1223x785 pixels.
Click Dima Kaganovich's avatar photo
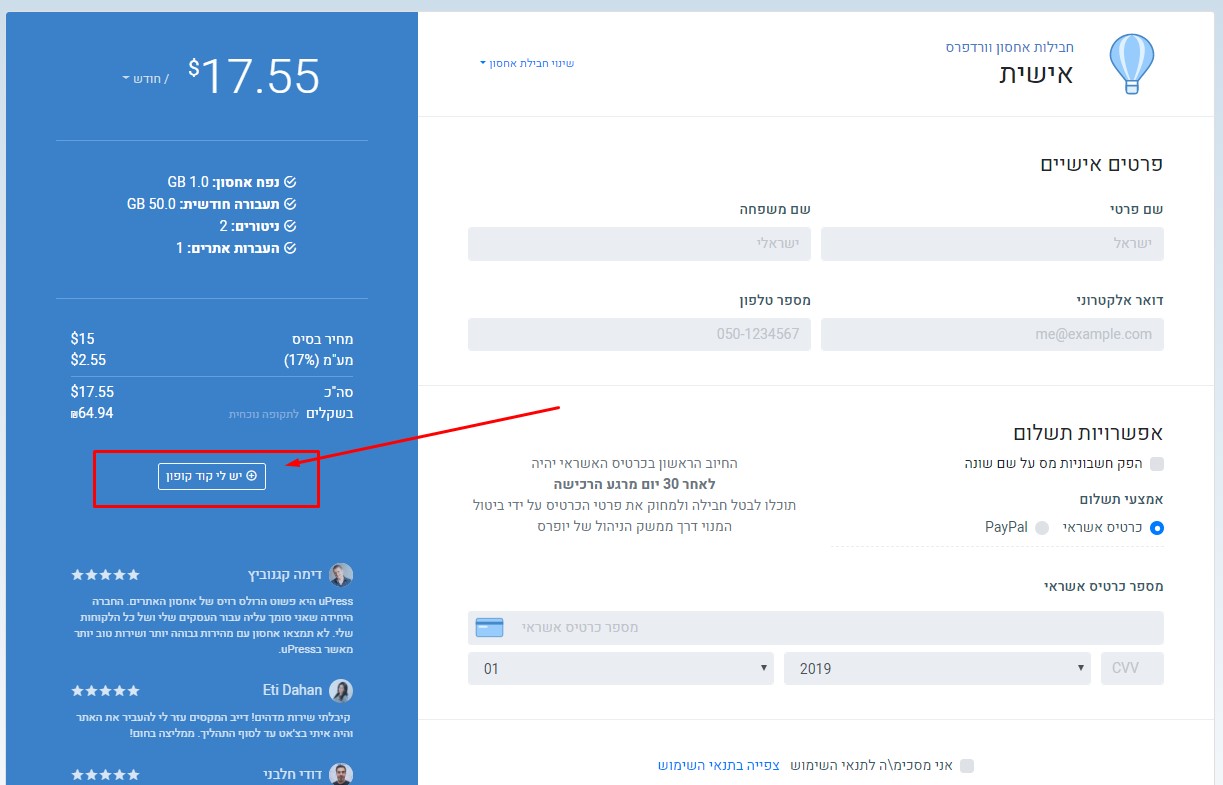point(341,575)
